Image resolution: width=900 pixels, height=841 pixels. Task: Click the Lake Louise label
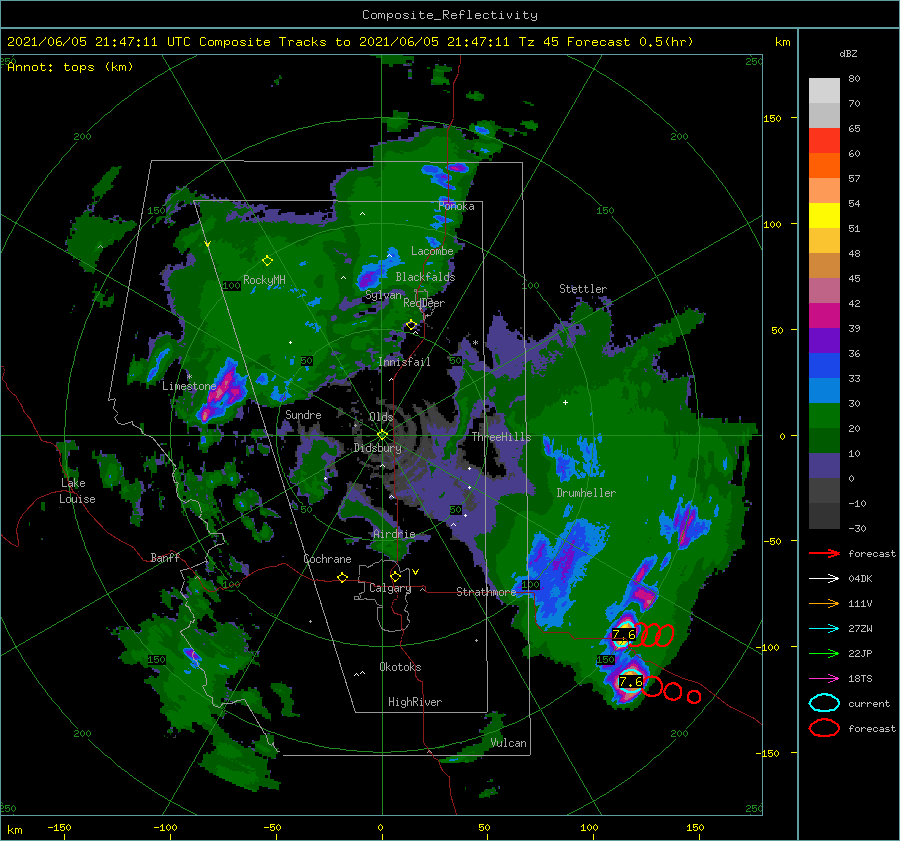[x=78, y=491]
